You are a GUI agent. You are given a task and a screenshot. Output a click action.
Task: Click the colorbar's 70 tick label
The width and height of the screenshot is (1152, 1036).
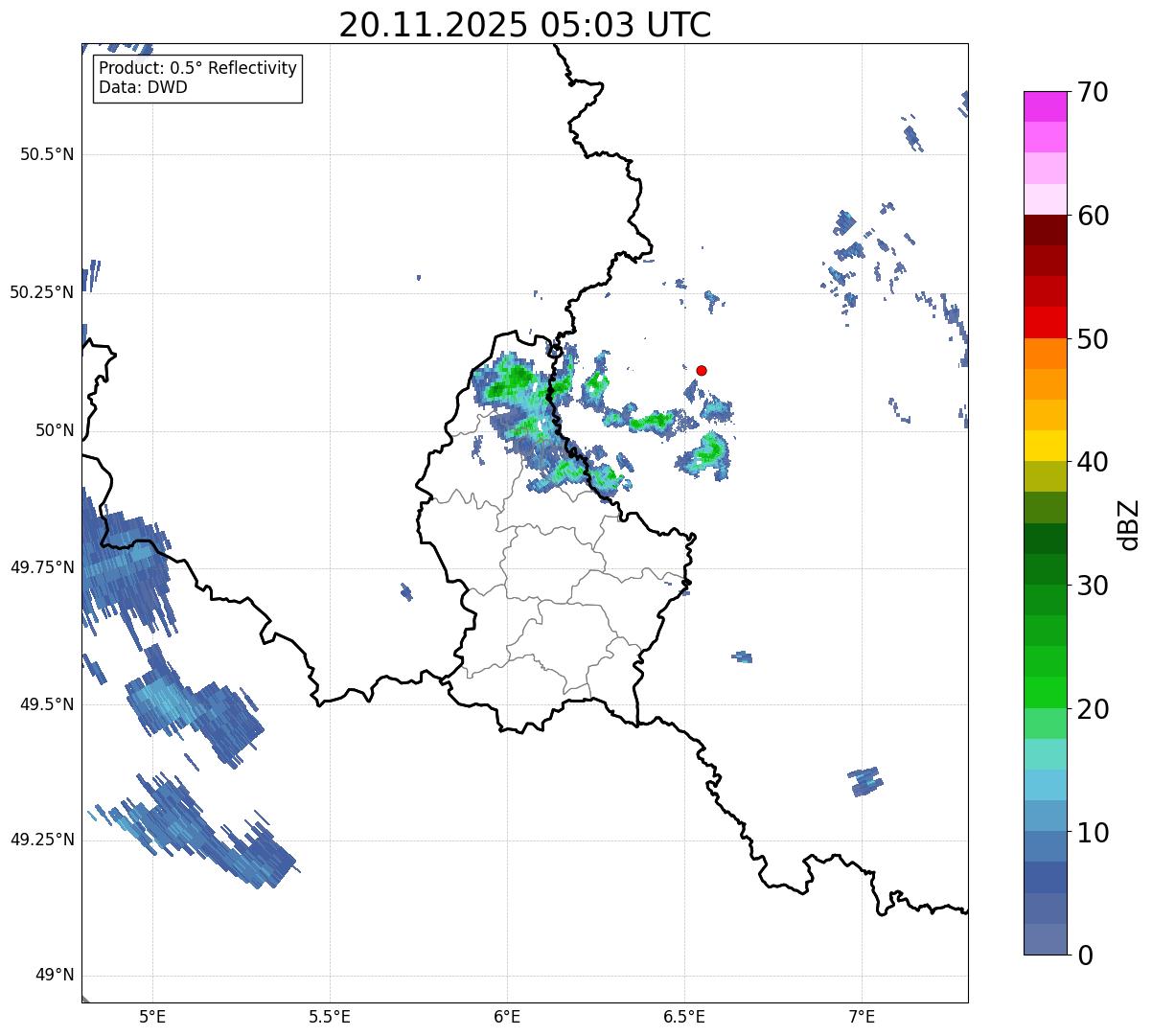point(1094,92)
